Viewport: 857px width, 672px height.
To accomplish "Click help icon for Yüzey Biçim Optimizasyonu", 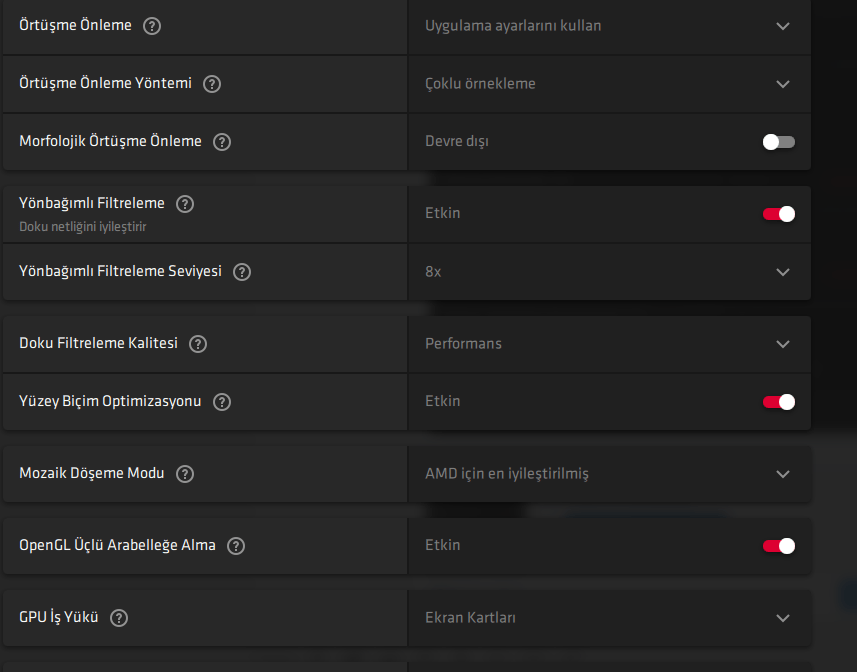I will pyautogui.click(x=222, y=402).
